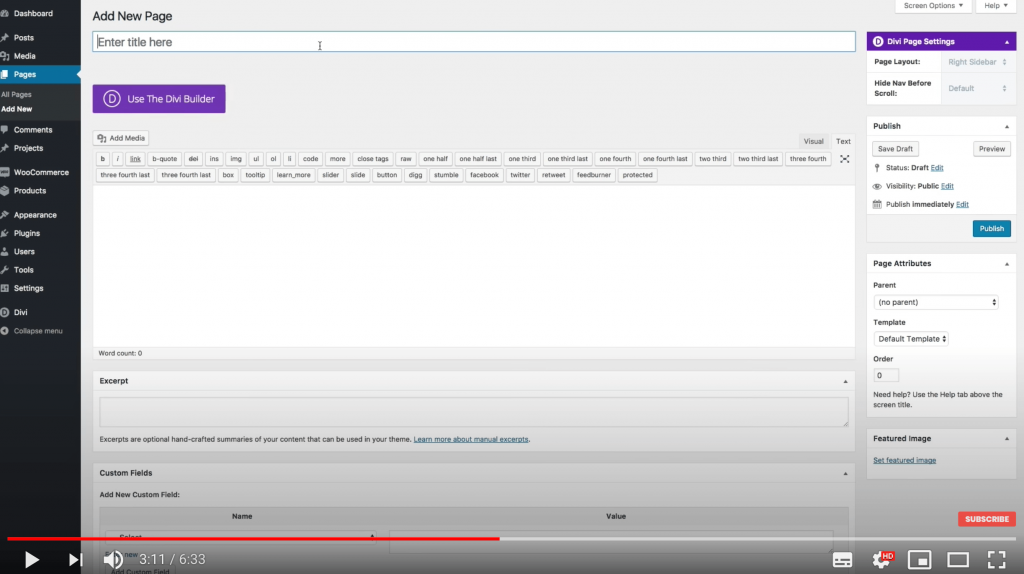Click Save Draft button
1024x574 pixels.
[x=895, y=149]
